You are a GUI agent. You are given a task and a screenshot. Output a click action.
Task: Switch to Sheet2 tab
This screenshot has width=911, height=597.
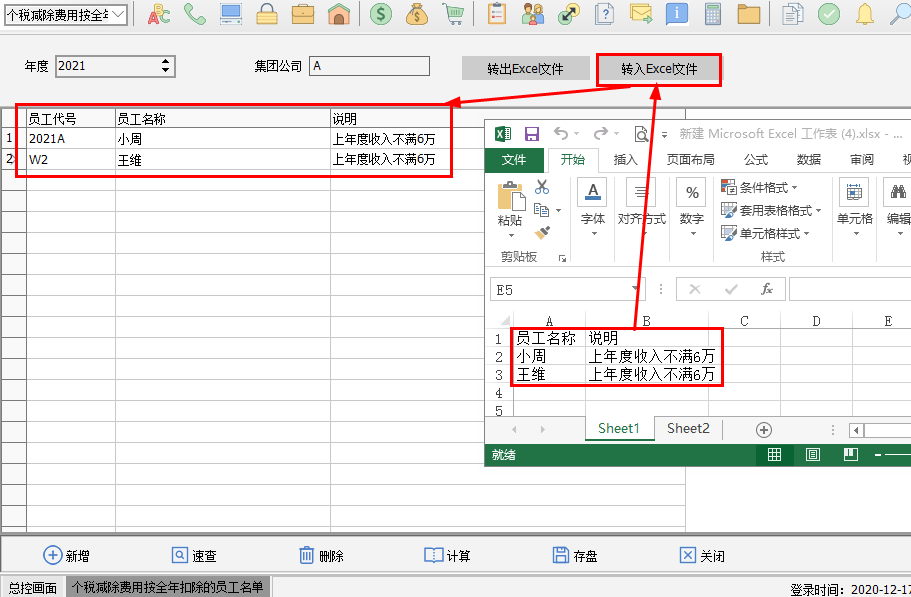pyautogui.click(x=688, y=429)
